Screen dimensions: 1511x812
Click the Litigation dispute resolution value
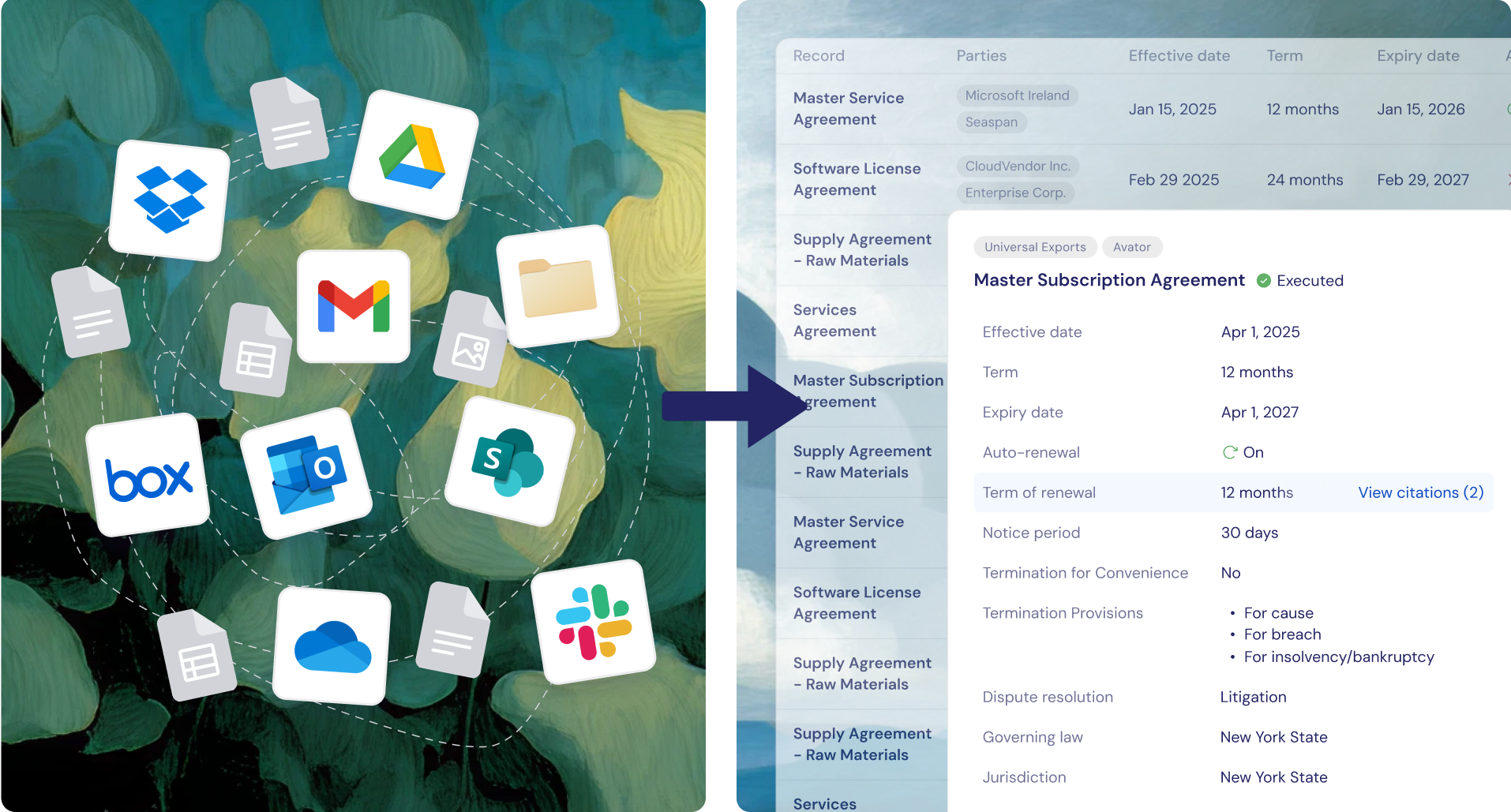click(x=1253, y=697)
